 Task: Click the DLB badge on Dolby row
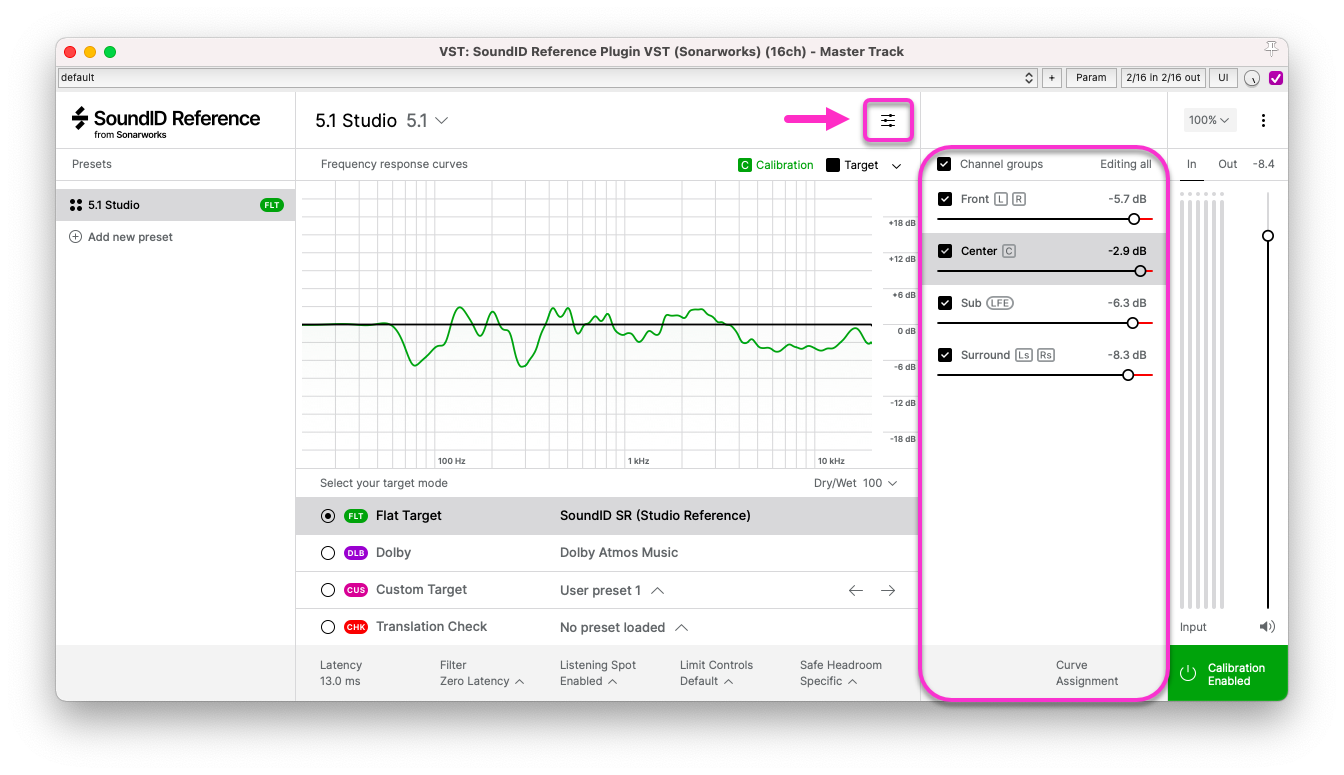(356, 553)
